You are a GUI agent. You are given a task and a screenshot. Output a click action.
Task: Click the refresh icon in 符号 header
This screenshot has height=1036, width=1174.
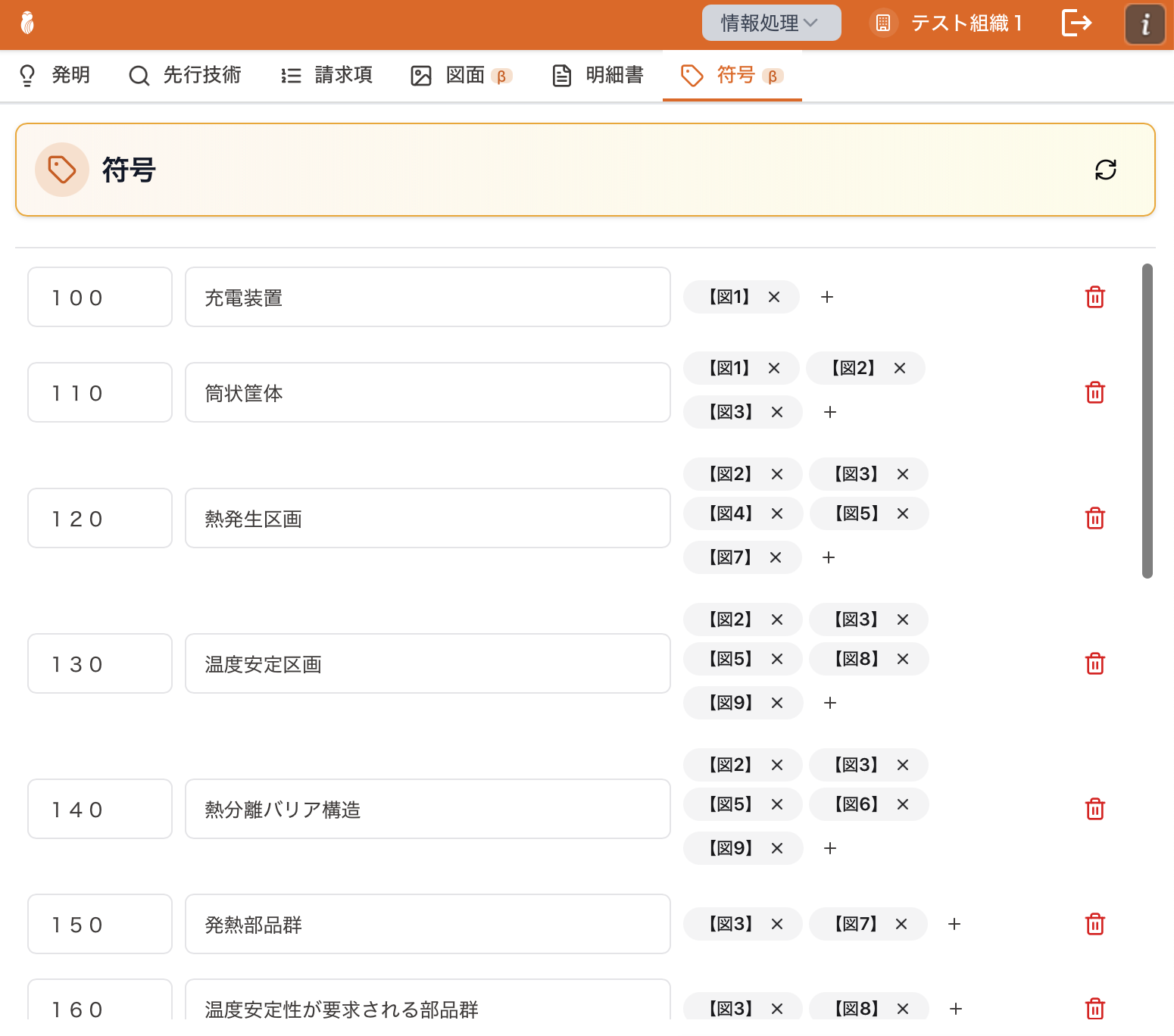(1105, 170)
